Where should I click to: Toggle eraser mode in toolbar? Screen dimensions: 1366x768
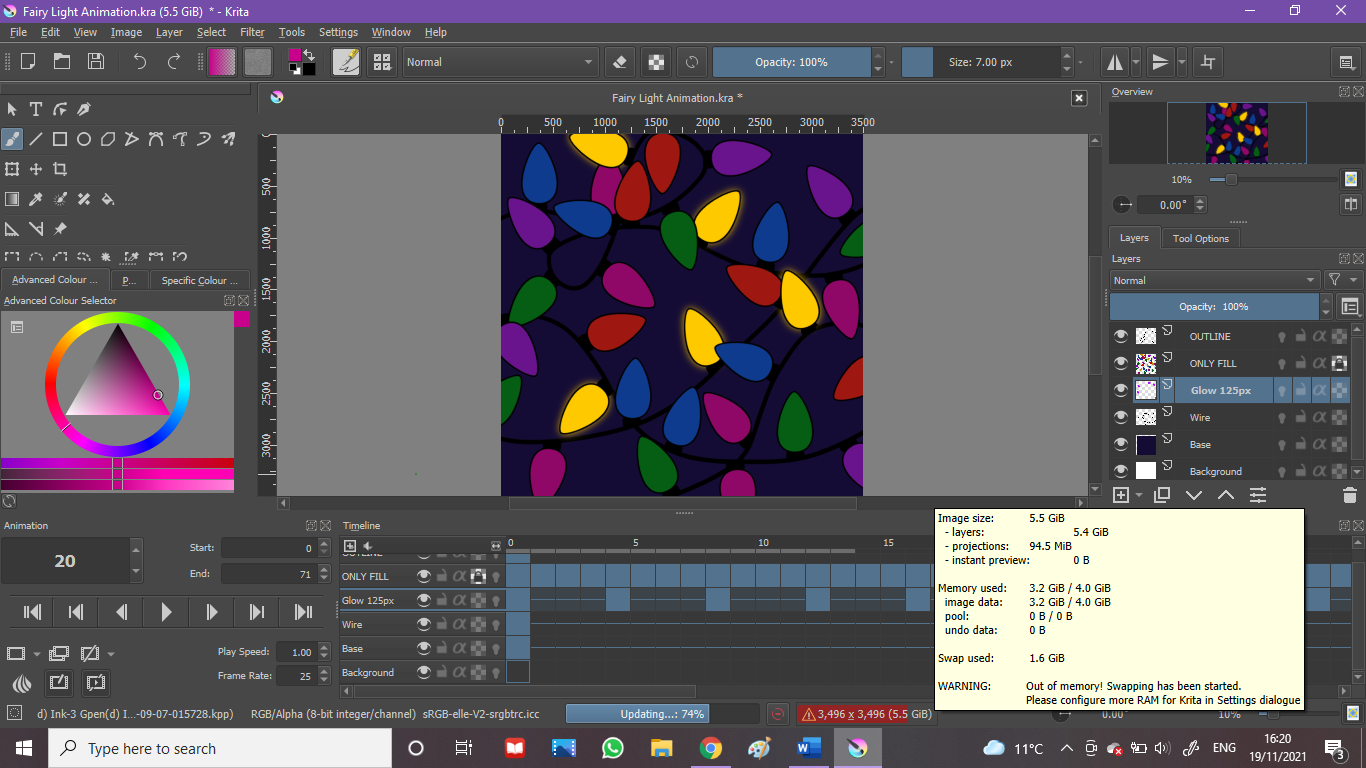pyautogui.click(x=620, y=61)
